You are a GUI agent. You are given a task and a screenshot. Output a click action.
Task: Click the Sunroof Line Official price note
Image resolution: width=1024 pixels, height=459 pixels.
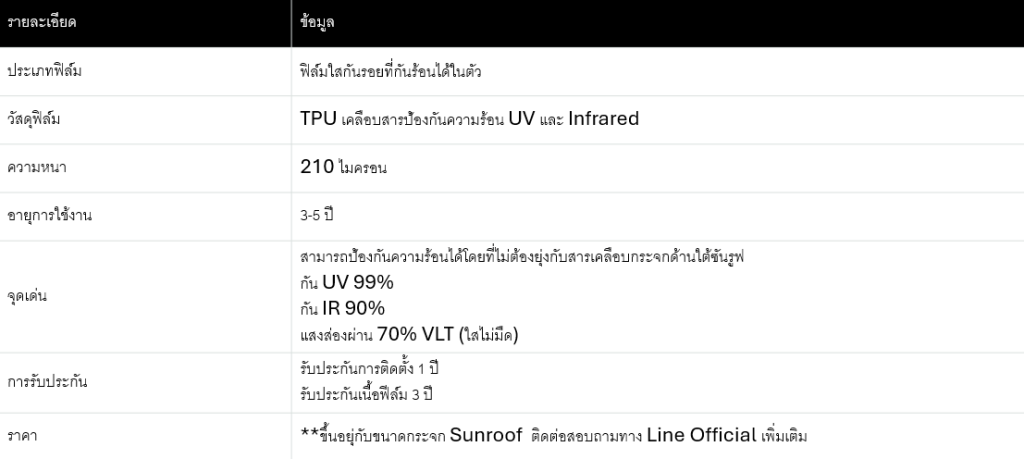point(553,436)
